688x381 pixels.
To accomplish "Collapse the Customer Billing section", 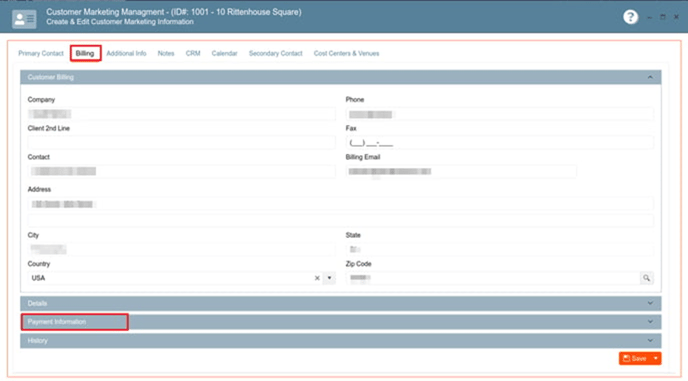I will [x=650, y=77].
